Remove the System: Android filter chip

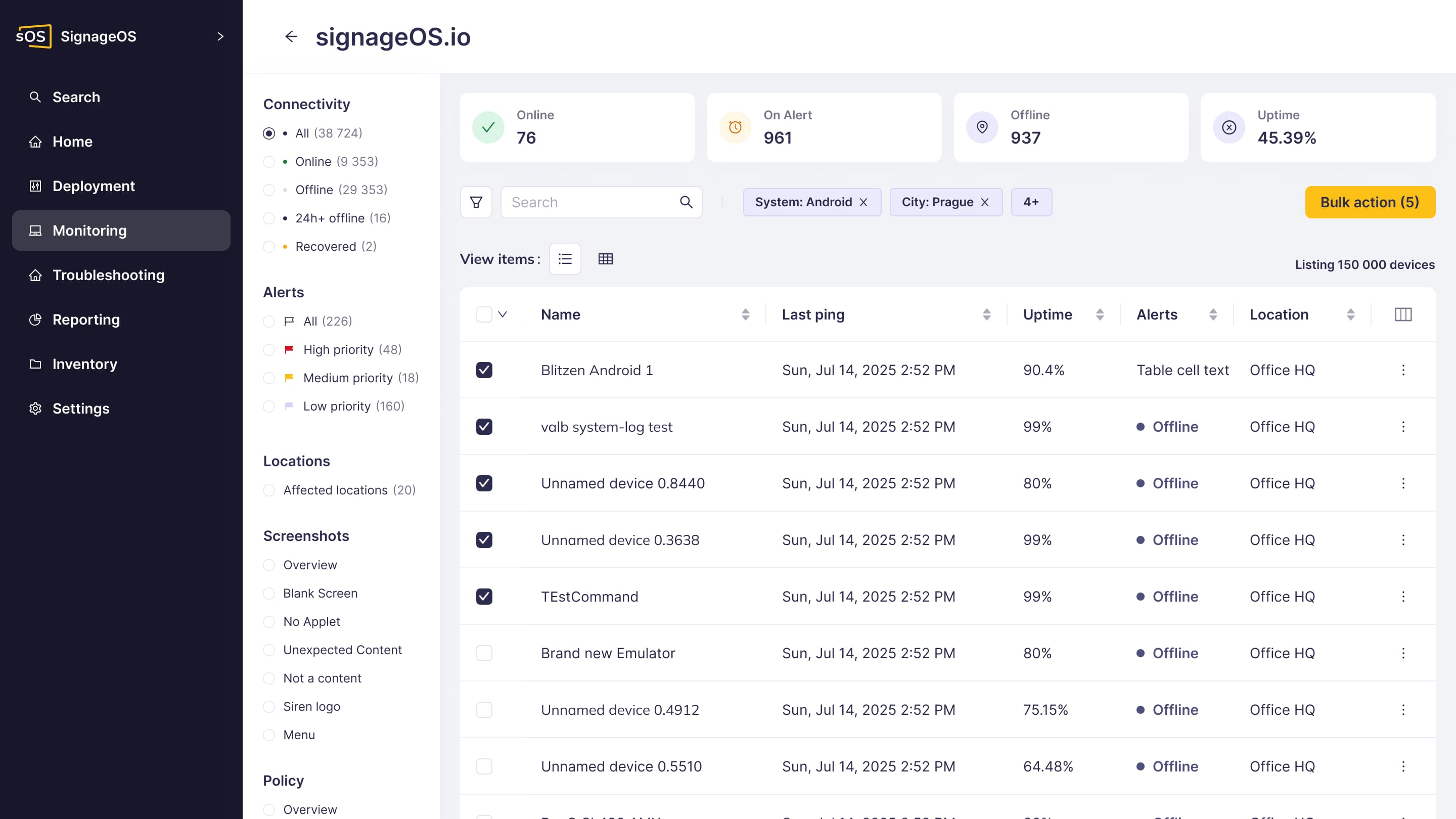[863, 202]
